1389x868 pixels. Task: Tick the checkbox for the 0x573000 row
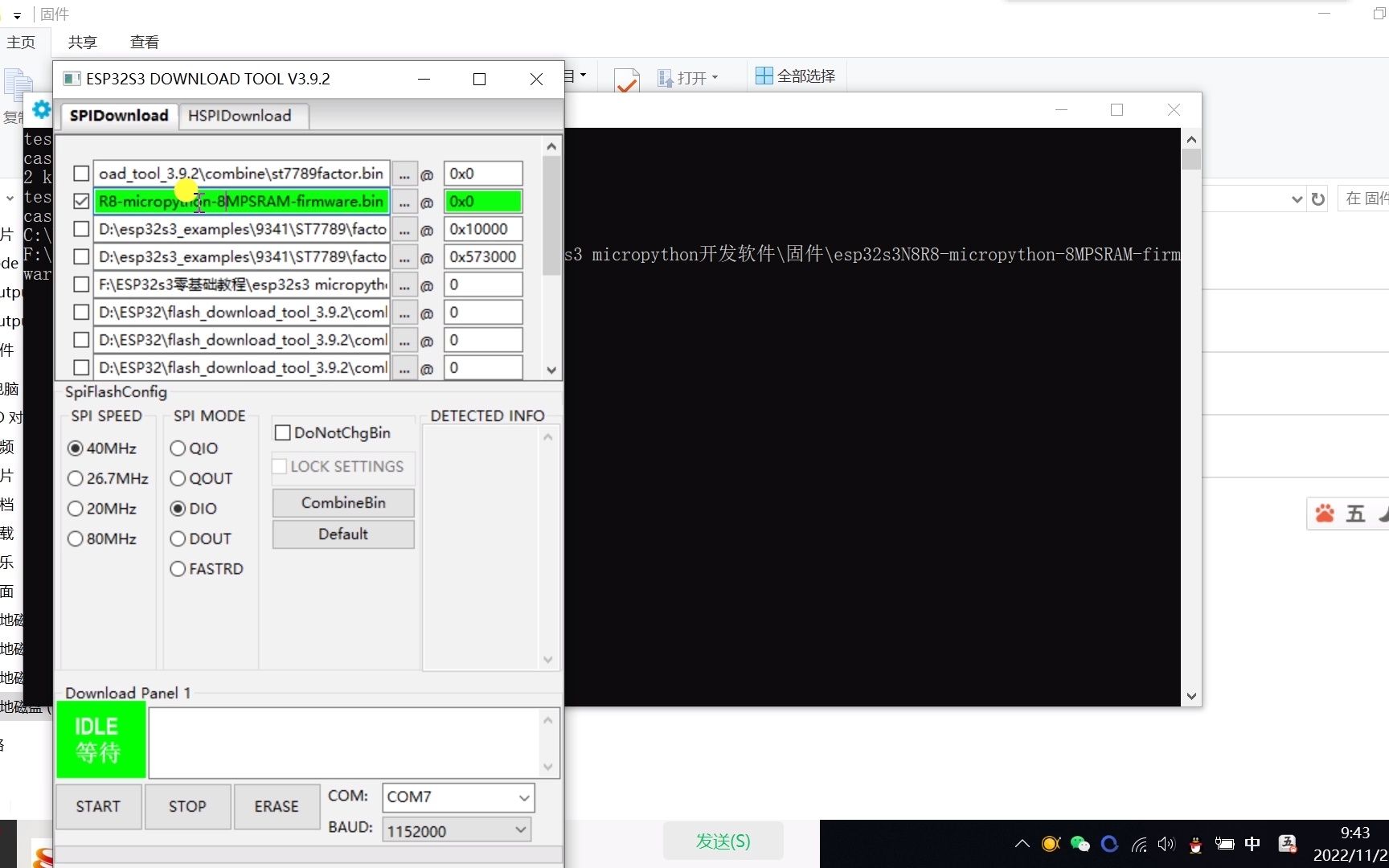click(x=81, y=256)
